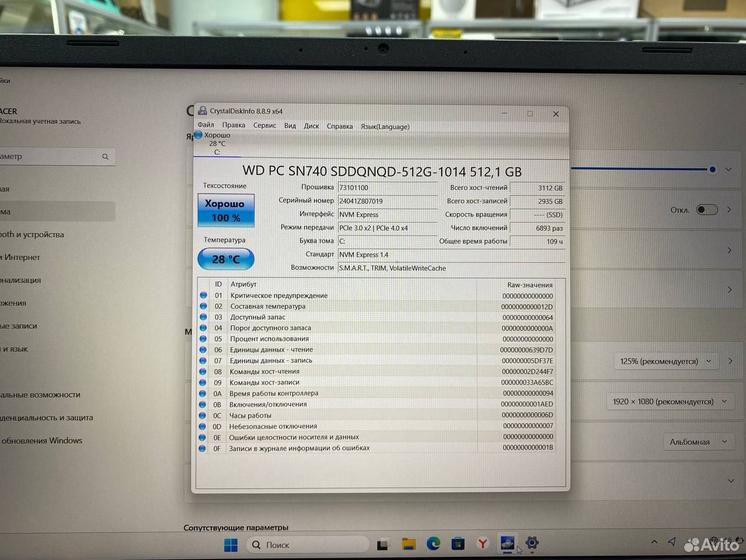Toggle the Откл. switch in Settings window
Image resolution: width=746 pixels, height=560 pixels.
pyautogui.click(x=707, y=210)
